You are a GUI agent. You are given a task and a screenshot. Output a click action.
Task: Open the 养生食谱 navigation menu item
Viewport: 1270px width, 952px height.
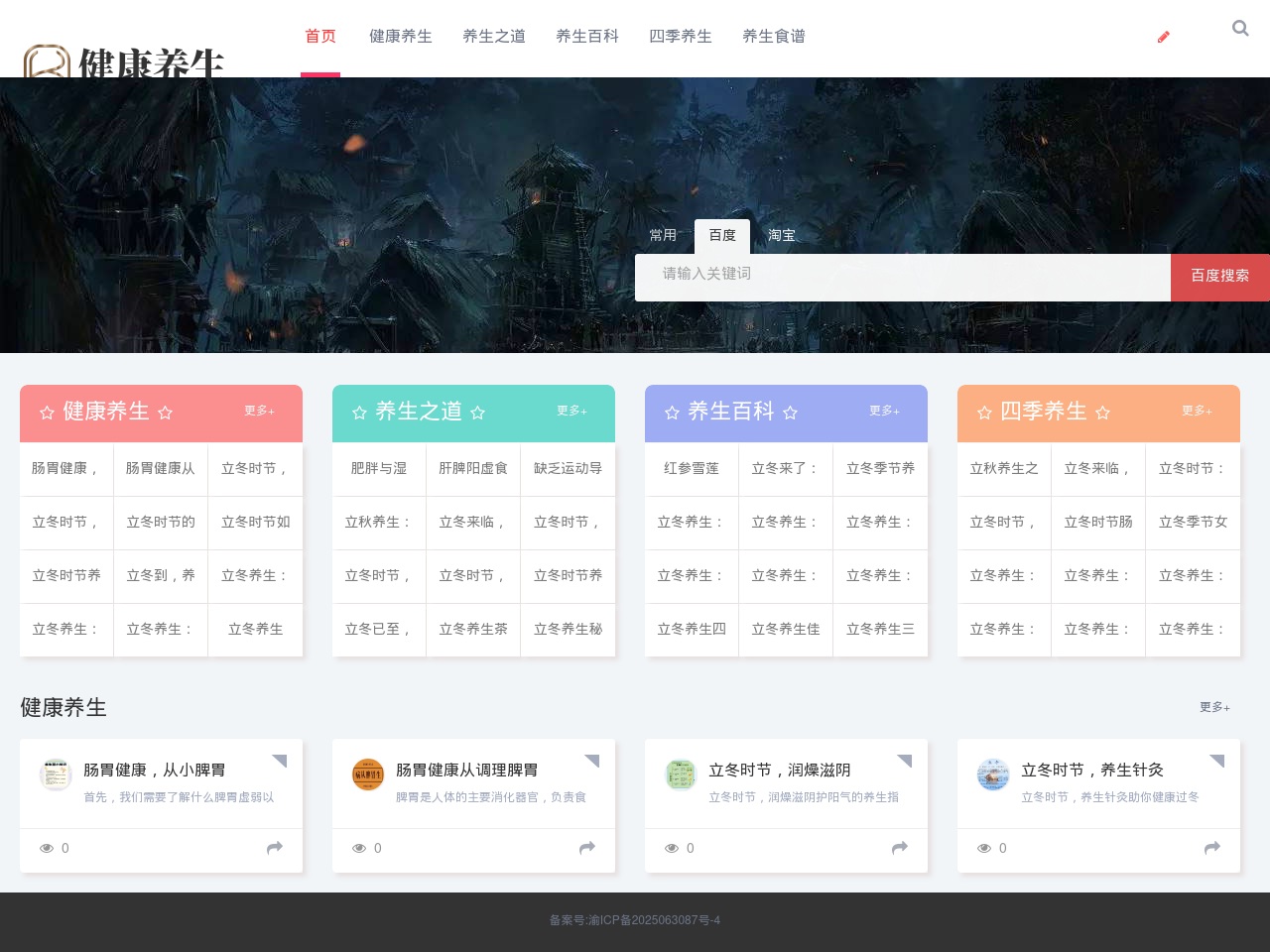point(774,37)
